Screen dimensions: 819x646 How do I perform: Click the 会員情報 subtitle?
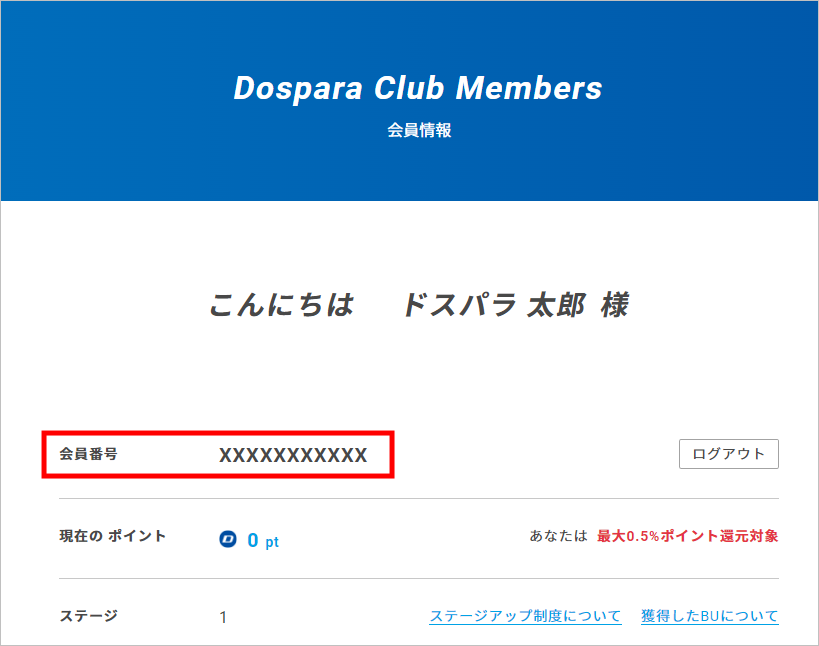pos(419,130)
